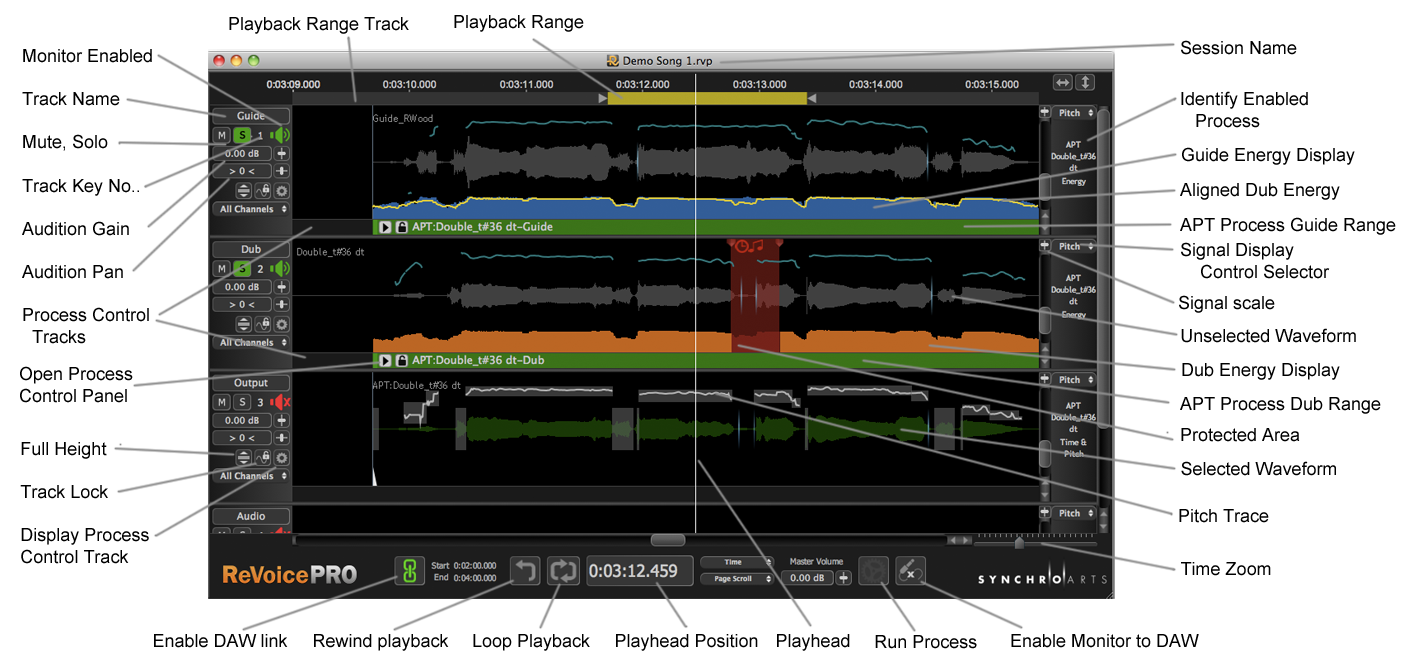The width and height of the screenshot is (1421, 671).
Task: Open the Guide track All Channels dropdown
Action: (x=251, y=209)
